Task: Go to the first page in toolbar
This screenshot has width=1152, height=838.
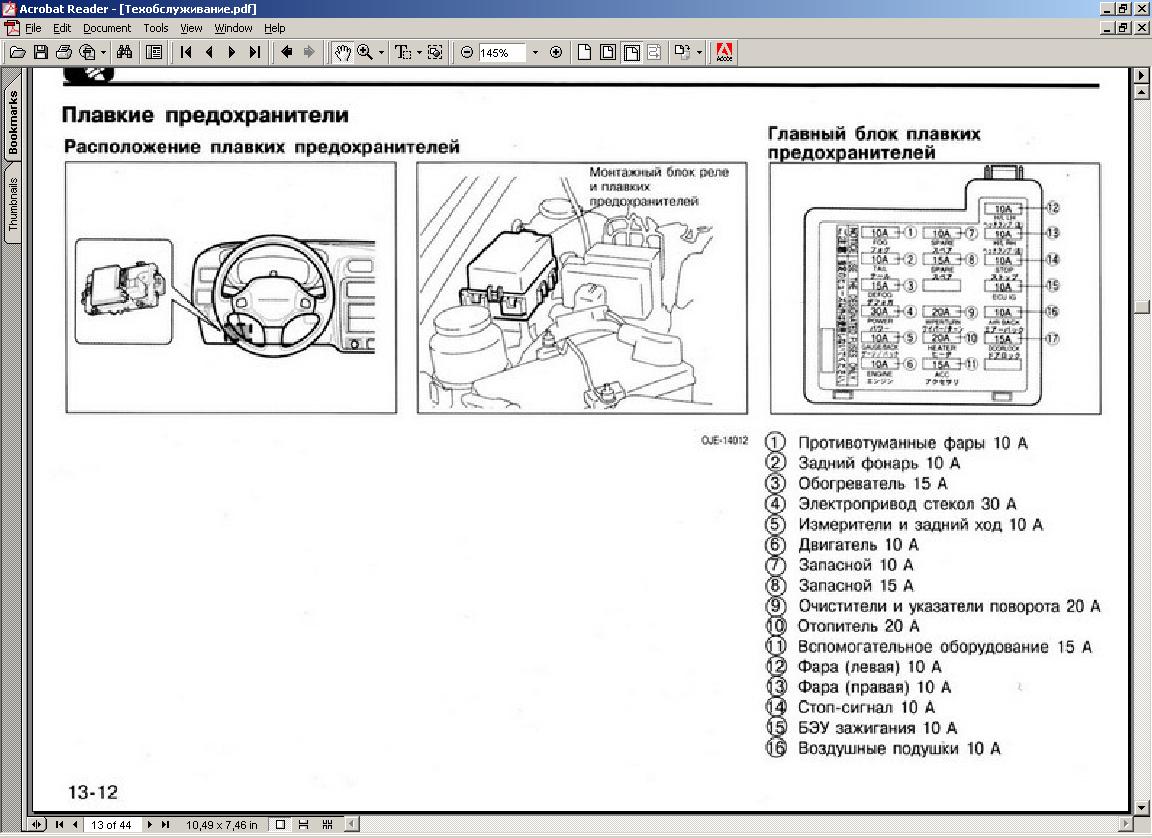Action: [x=186, y=52]
